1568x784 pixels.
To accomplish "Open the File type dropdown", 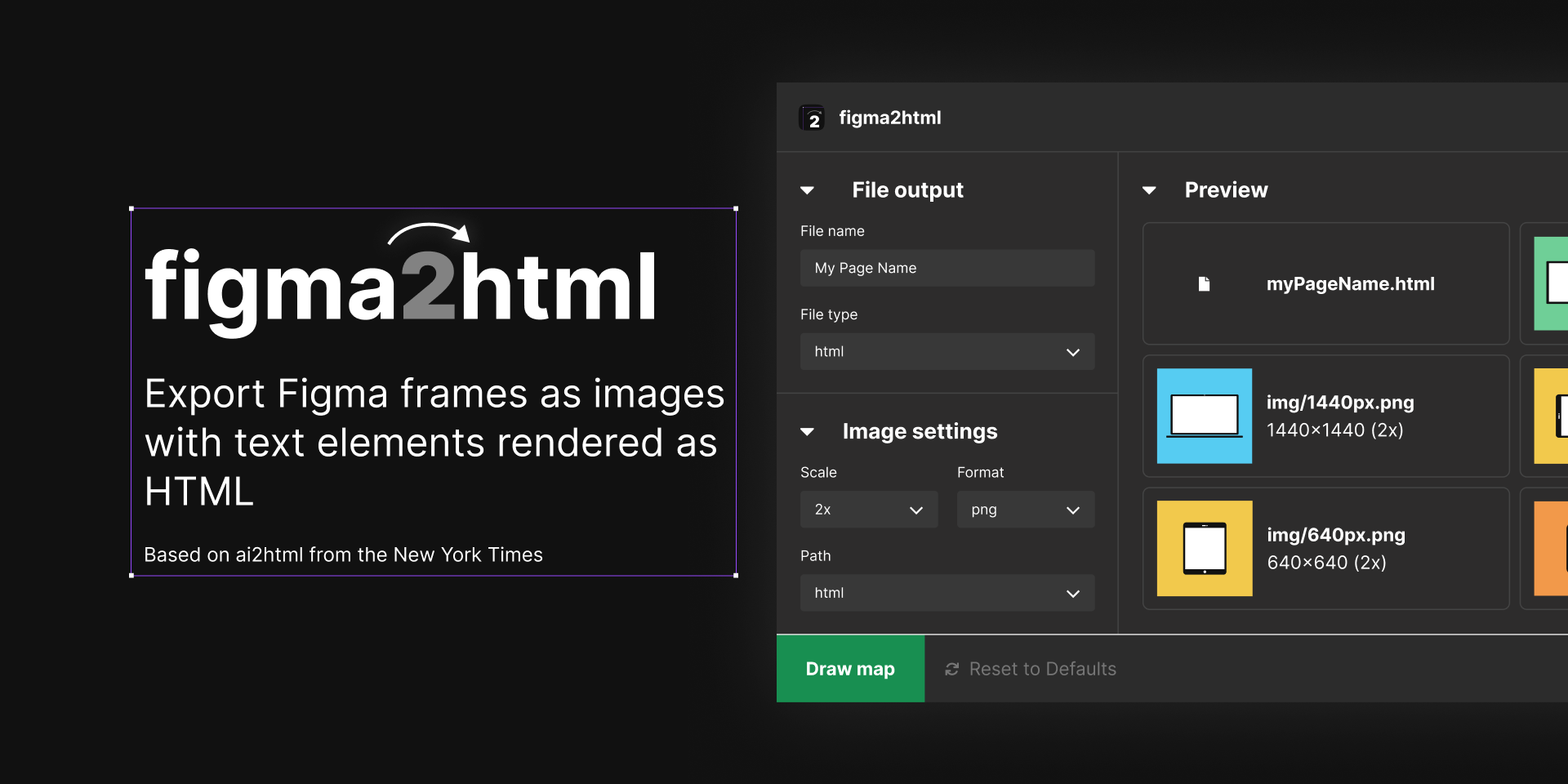I will [947, 351].
